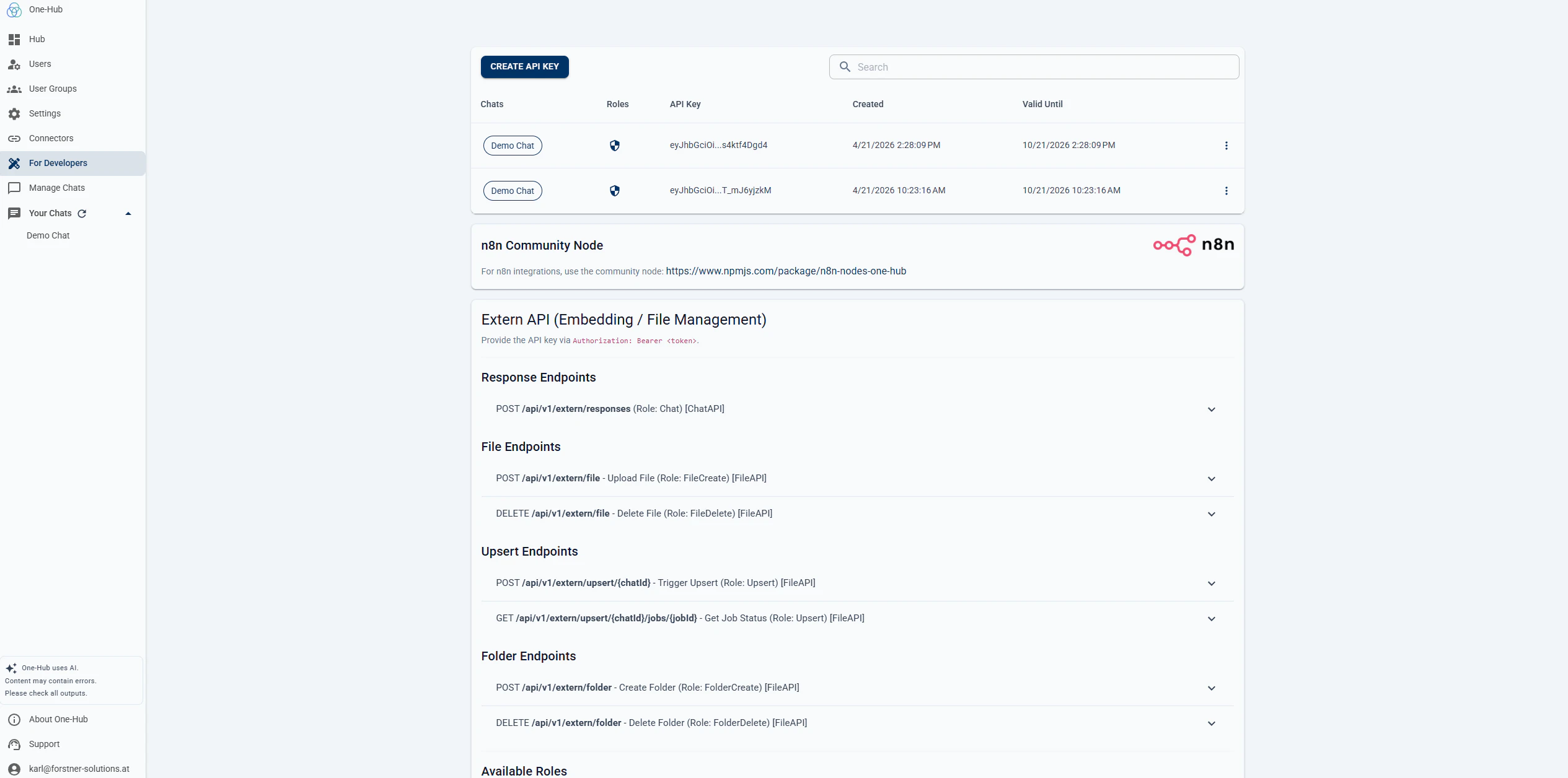Open Connectors page
Screen dimensions: 1568x778
[73, 139]
